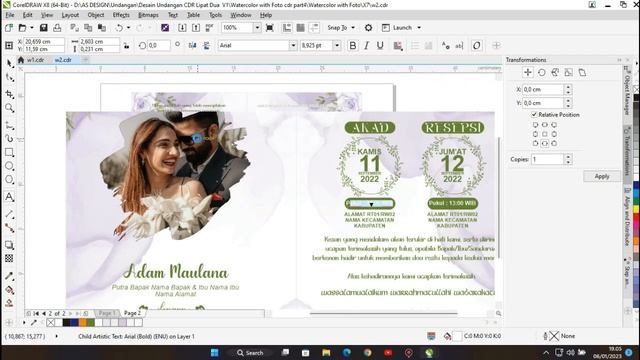
Task: Select the bottom-center anchor point in Transformations
Action: point(544,143)
